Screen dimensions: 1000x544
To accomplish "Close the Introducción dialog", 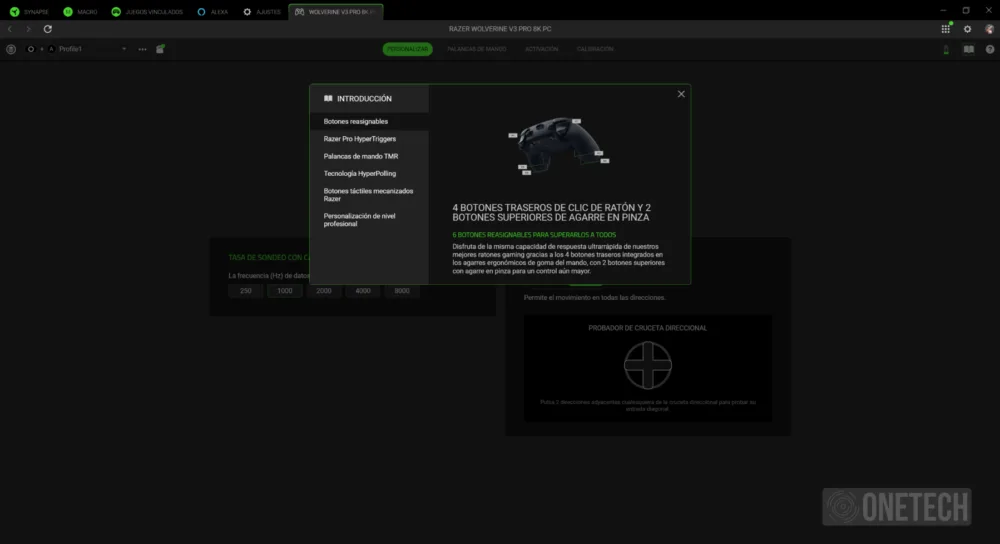I will point(681,94).
